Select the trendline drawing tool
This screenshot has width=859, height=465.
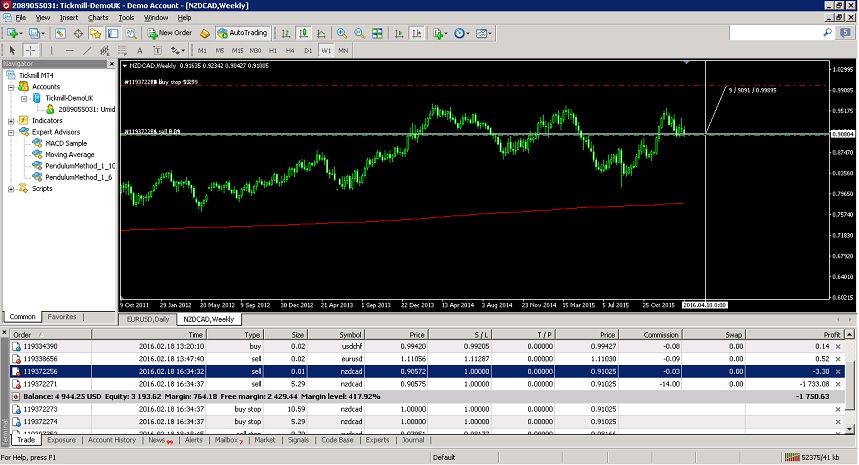(x=87, y=50)
